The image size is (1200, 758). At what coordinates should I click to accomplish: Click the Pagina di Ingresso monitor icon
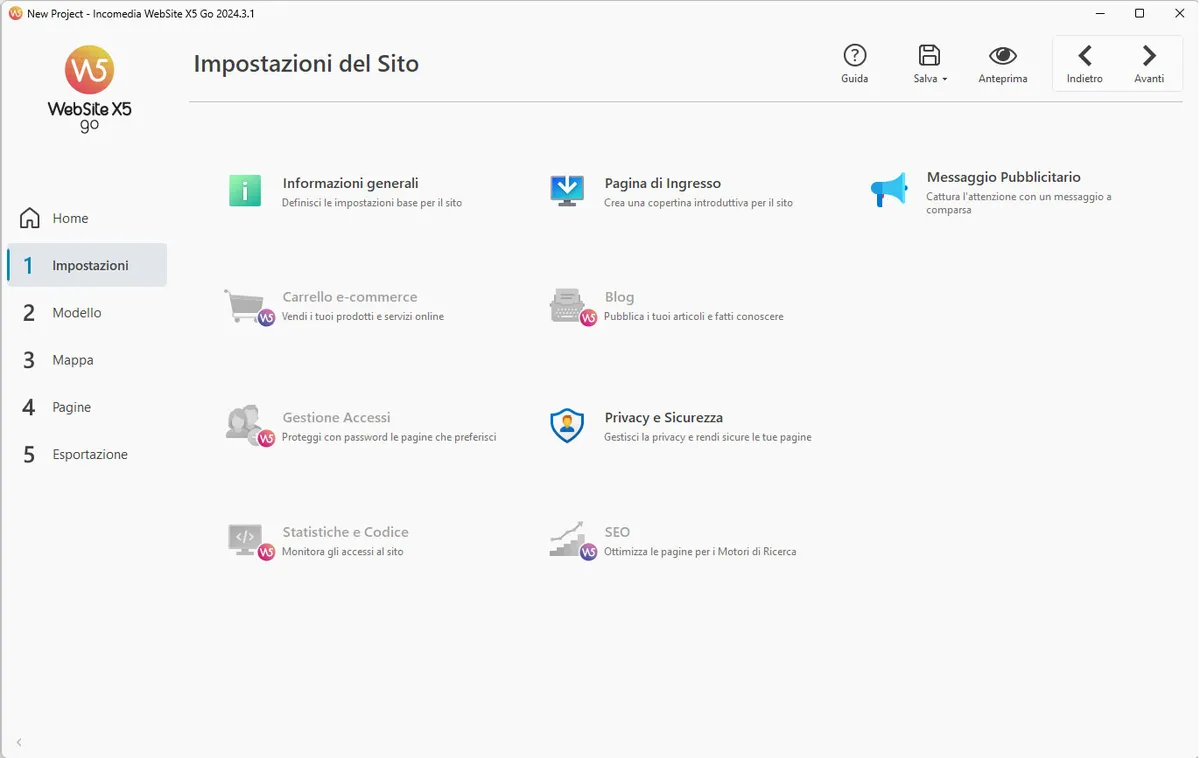(x=567, y=190)
